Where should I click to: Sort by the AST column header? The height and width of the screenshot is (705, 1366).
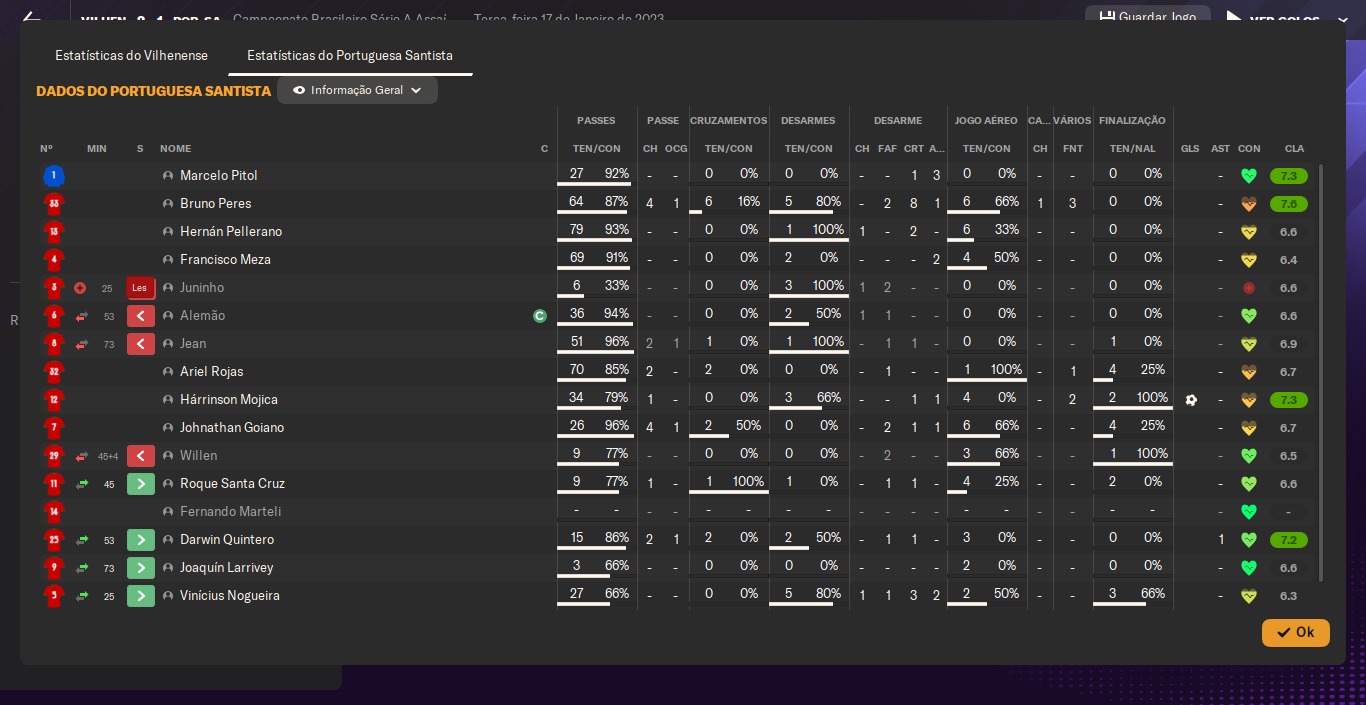pos(1221,149)
